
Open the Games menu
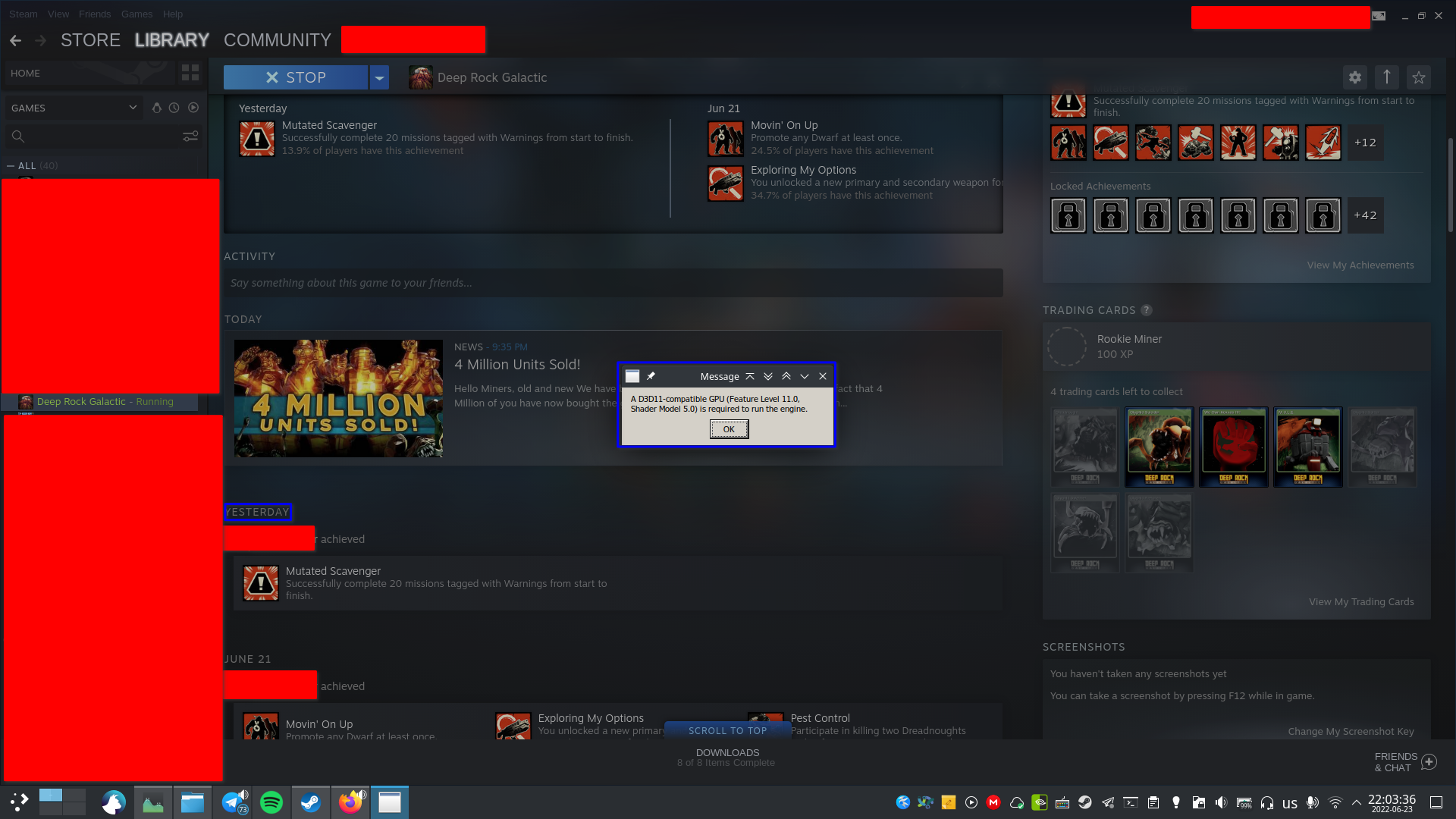coord(137,14)
